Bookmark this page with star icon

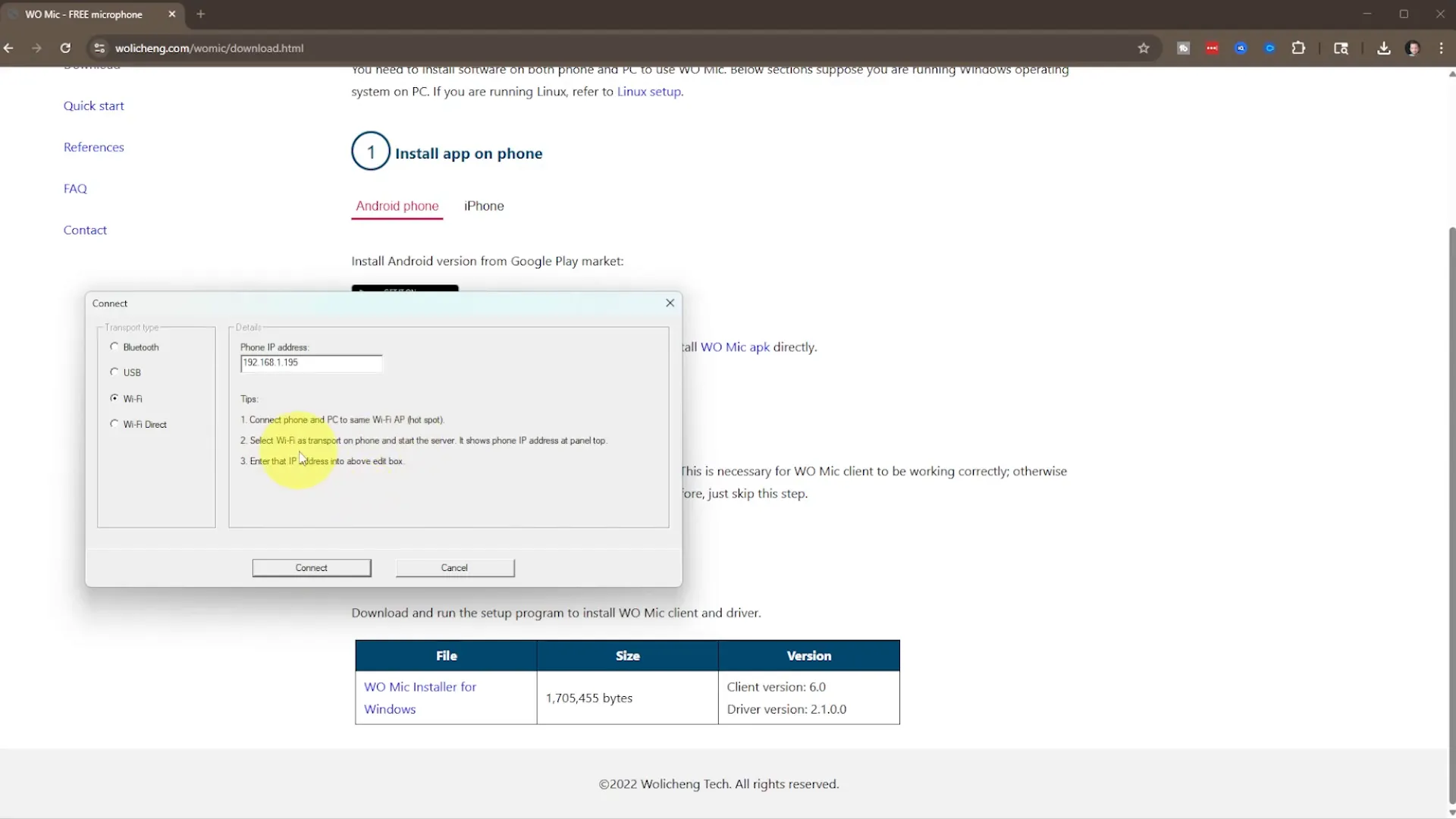[1144, 48]
